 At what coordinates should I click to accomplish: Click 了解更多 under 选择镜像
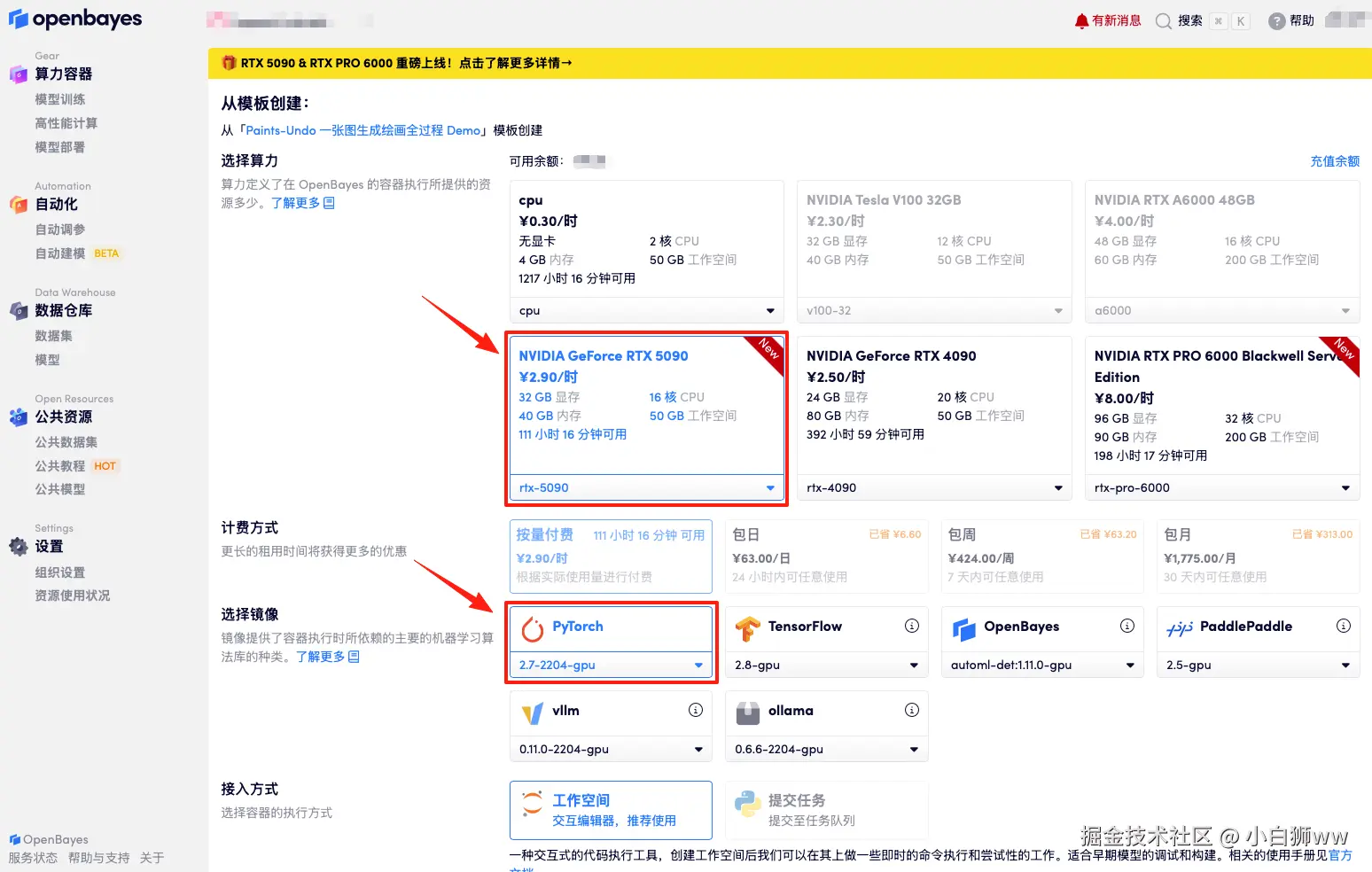(x=327, y=658)
